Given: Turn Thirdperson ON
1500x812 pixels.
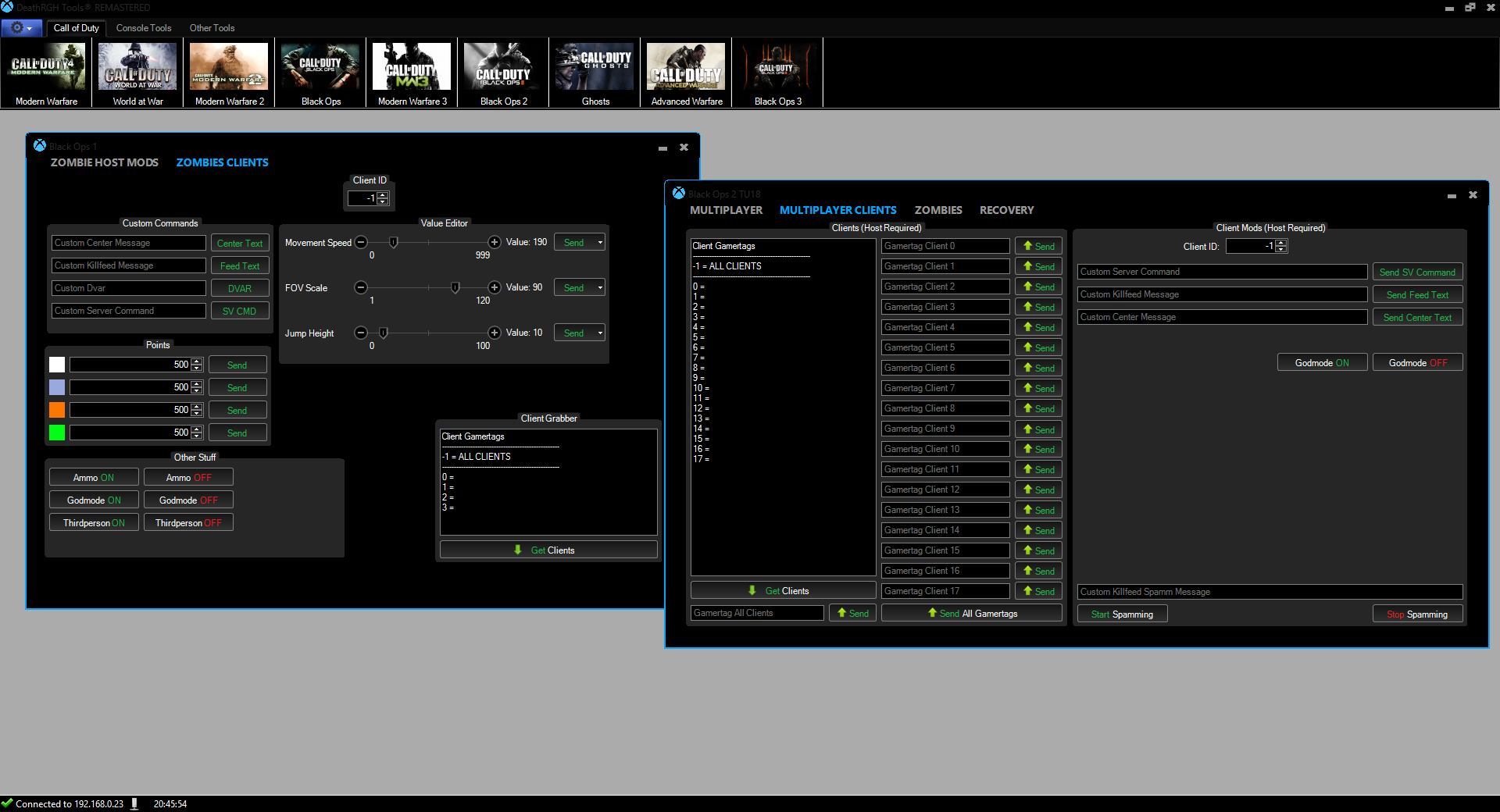Looking at the screenshot, I should tap(94, 523).
